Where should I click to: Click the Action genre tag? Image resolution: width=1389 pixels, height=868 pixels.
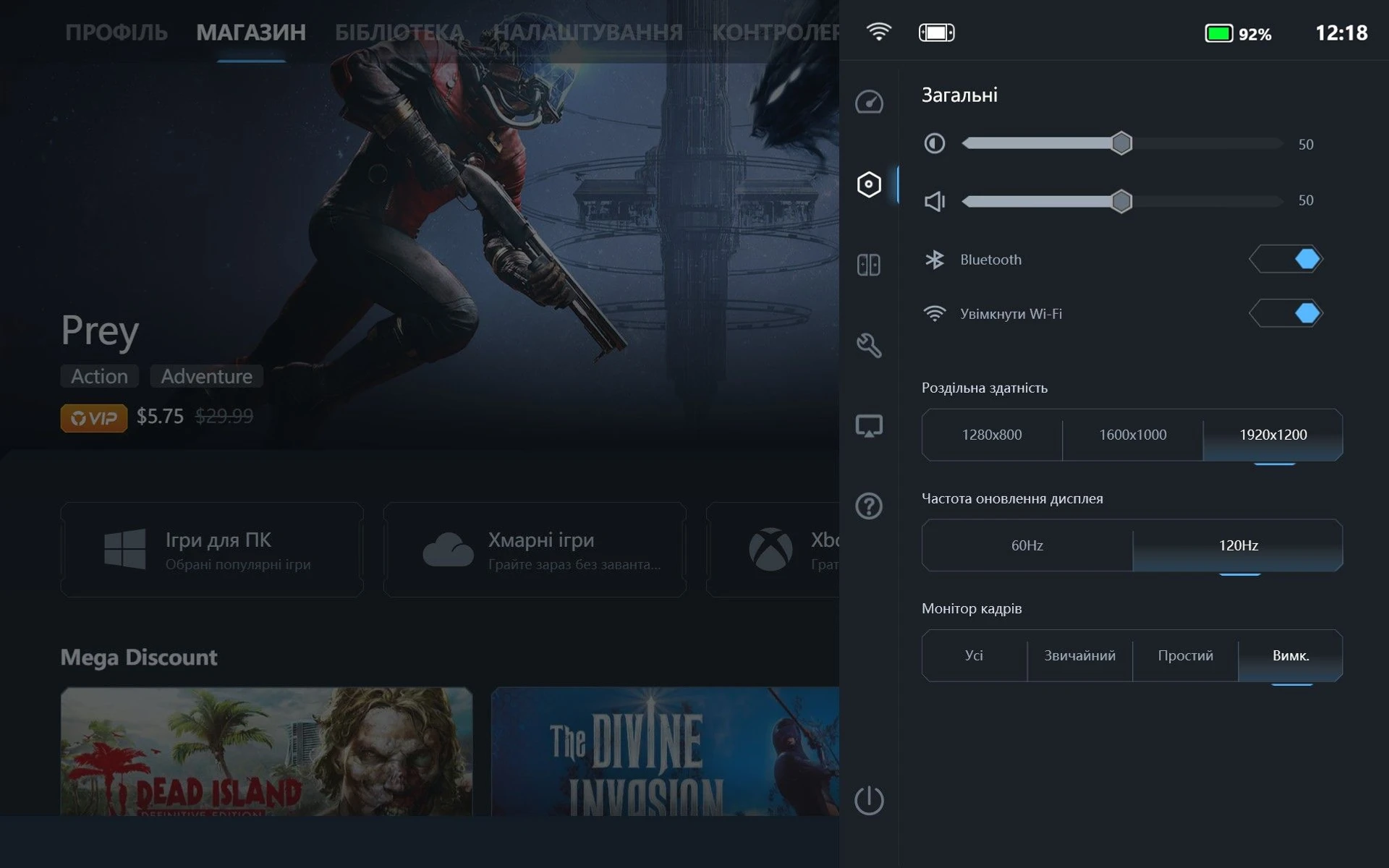99,376
